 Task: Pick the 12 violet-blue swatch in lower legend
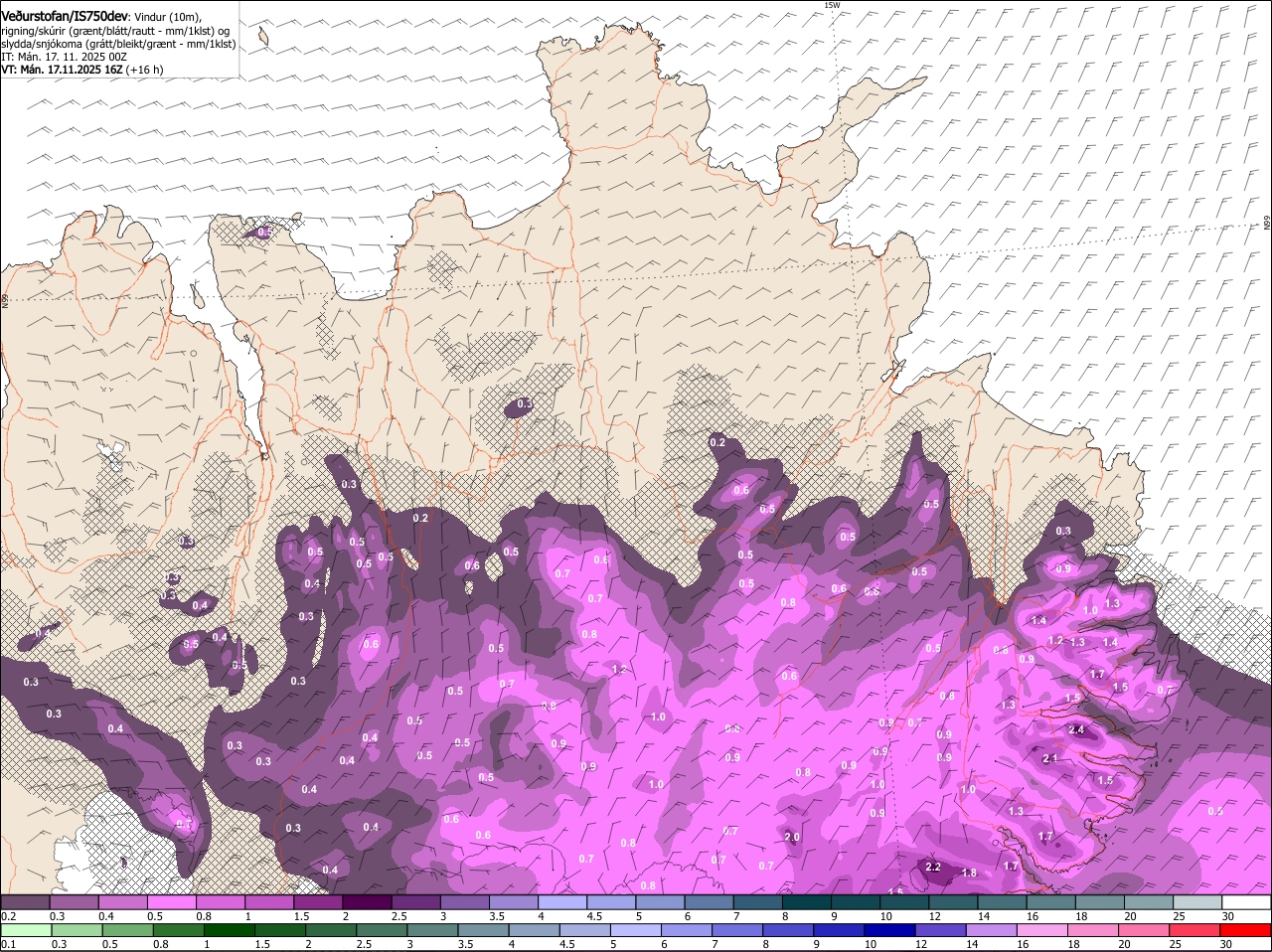[x=940, y=930]
